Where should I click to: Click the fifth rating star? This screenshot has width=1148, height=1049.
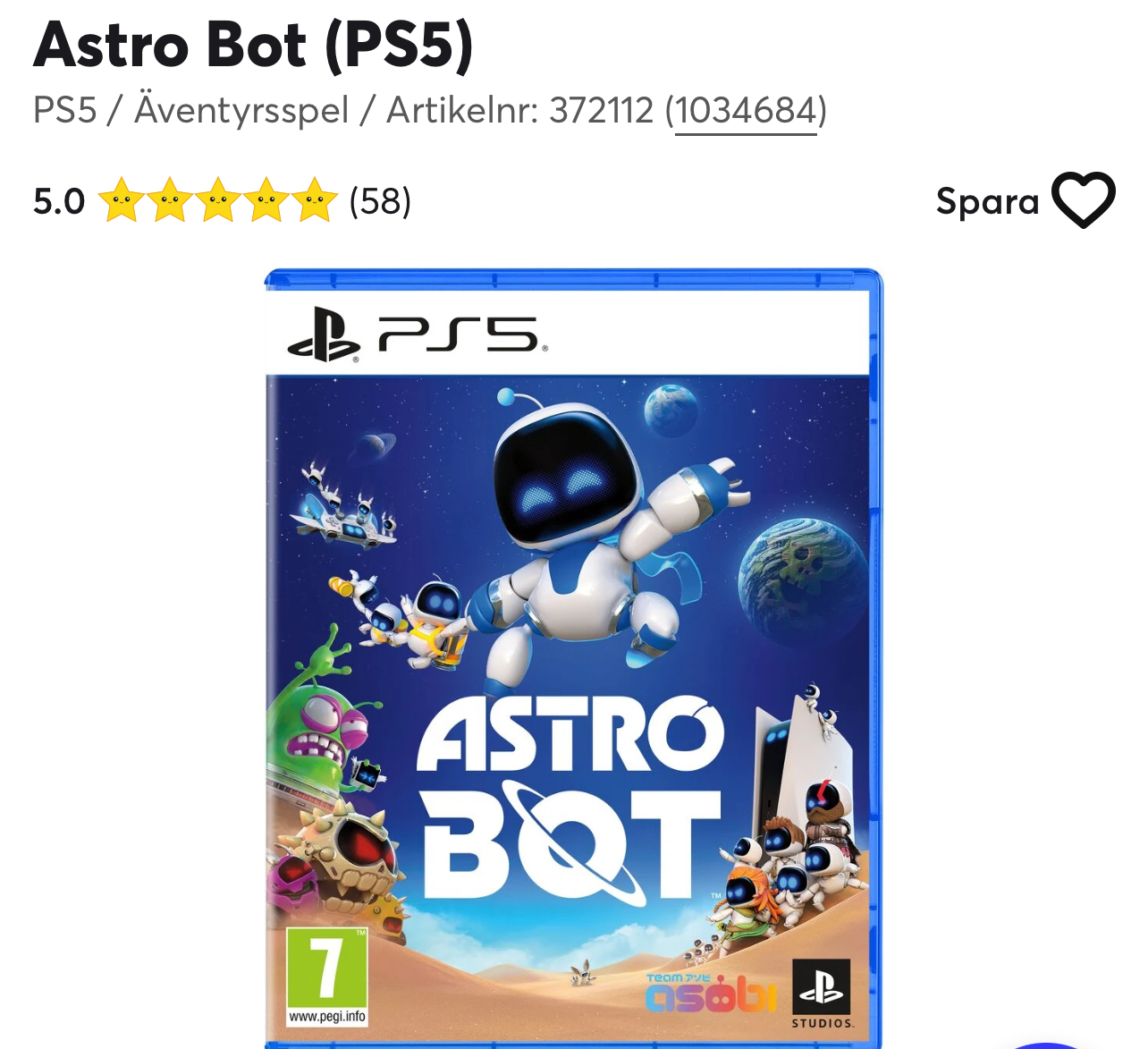click(314, 199)
